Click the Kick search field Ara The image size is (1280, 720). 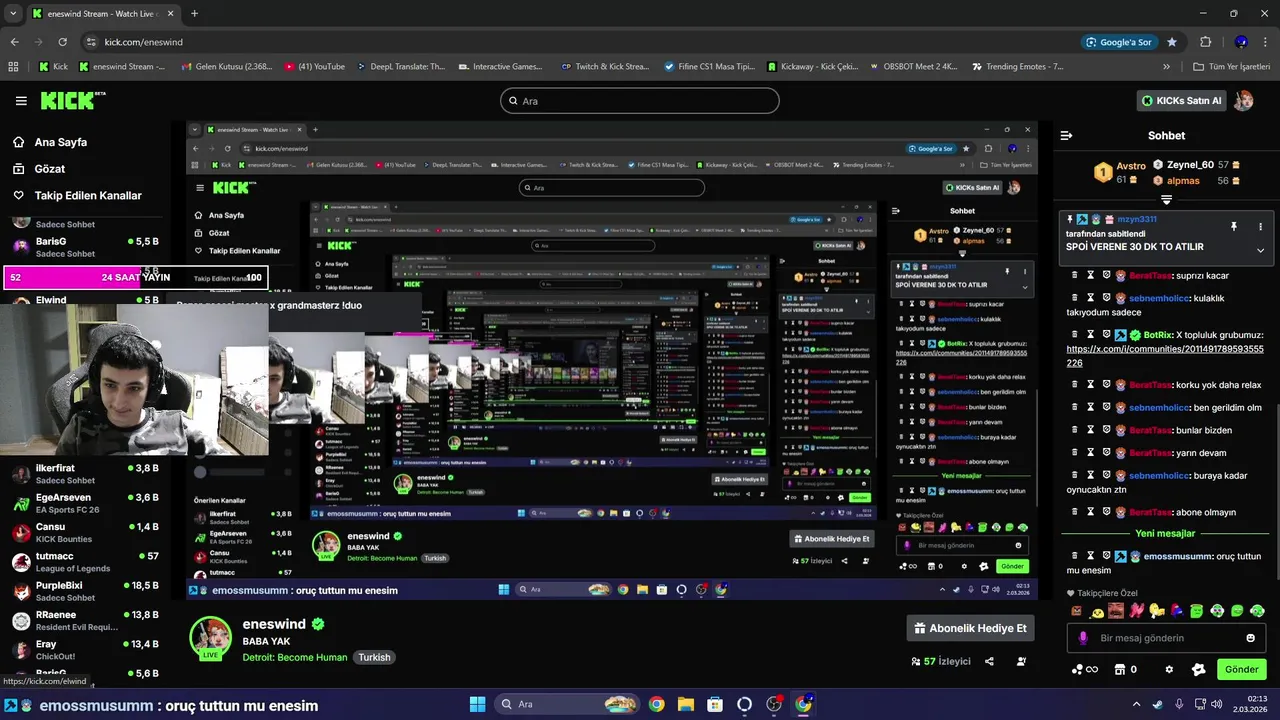[x=640, y=101]
